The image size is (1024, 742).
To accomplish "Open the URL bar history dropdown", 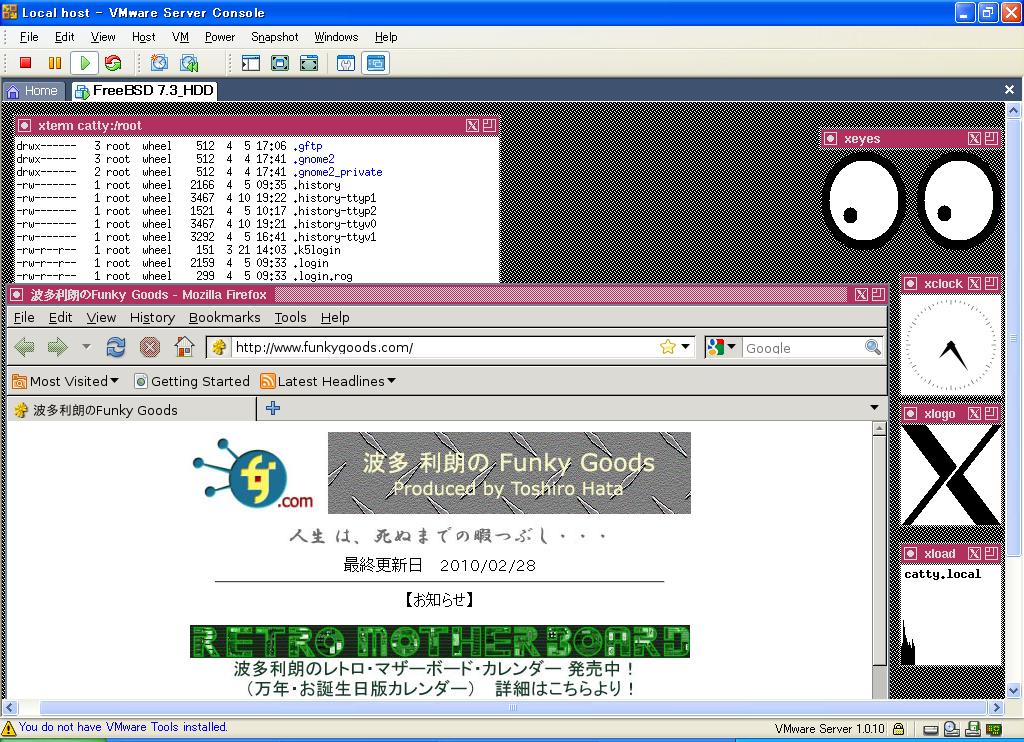I will (685, 347).
